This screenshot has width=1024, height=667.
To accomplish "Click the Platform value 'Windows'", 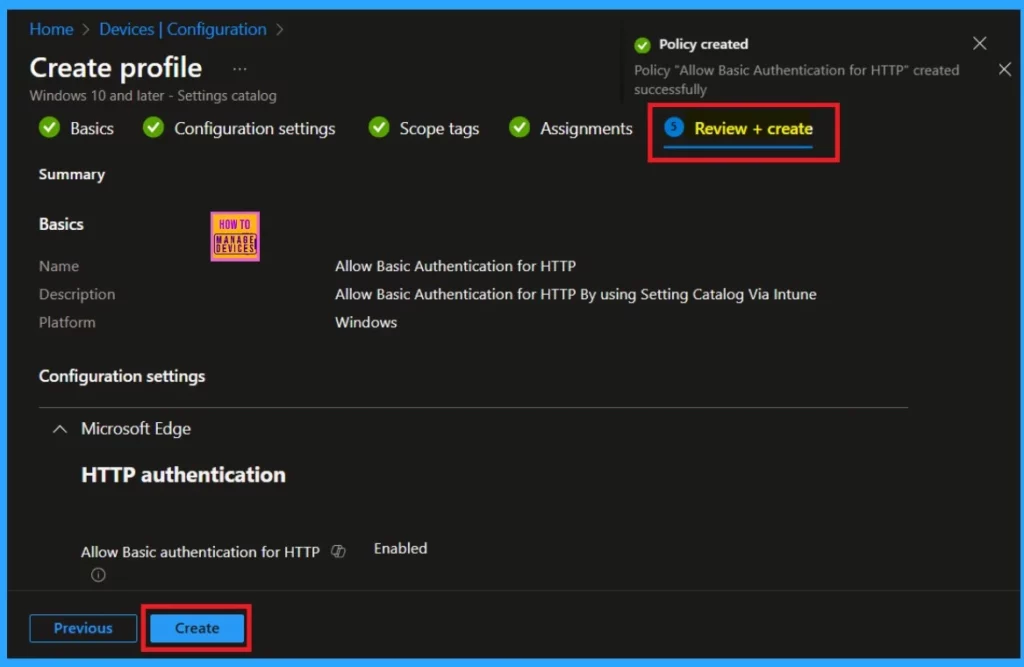I will (x=366, y=322).
